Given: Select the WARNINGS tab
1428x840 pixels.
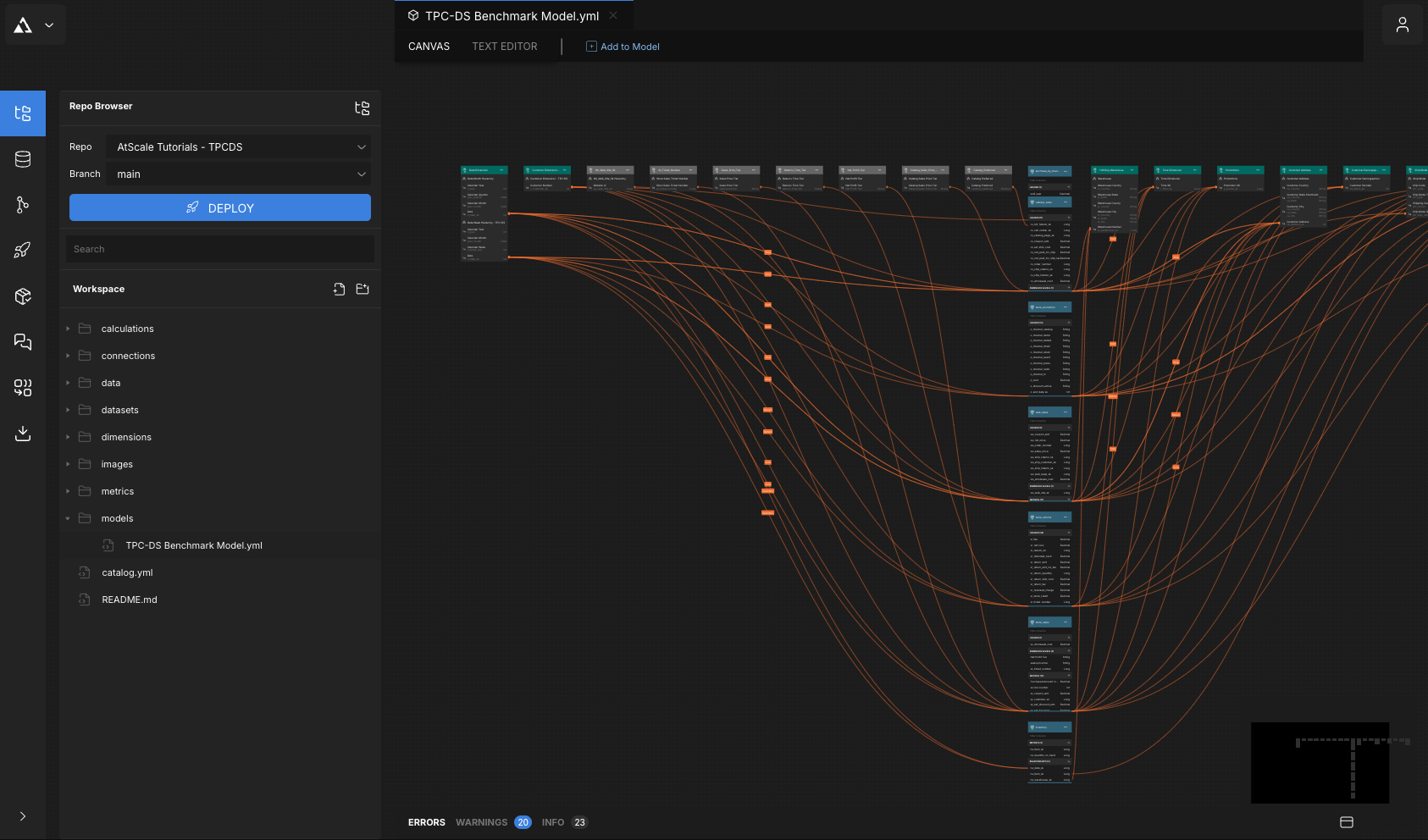Looking at the screenshot, I should click(x=482, y=822).
